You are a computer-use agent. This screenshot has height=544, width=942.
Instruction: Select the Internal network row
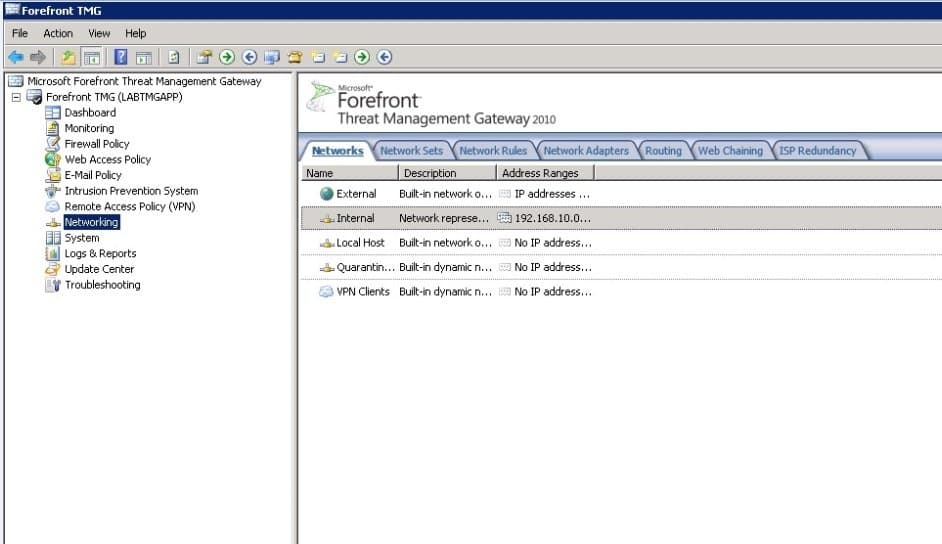pos(621,218)
